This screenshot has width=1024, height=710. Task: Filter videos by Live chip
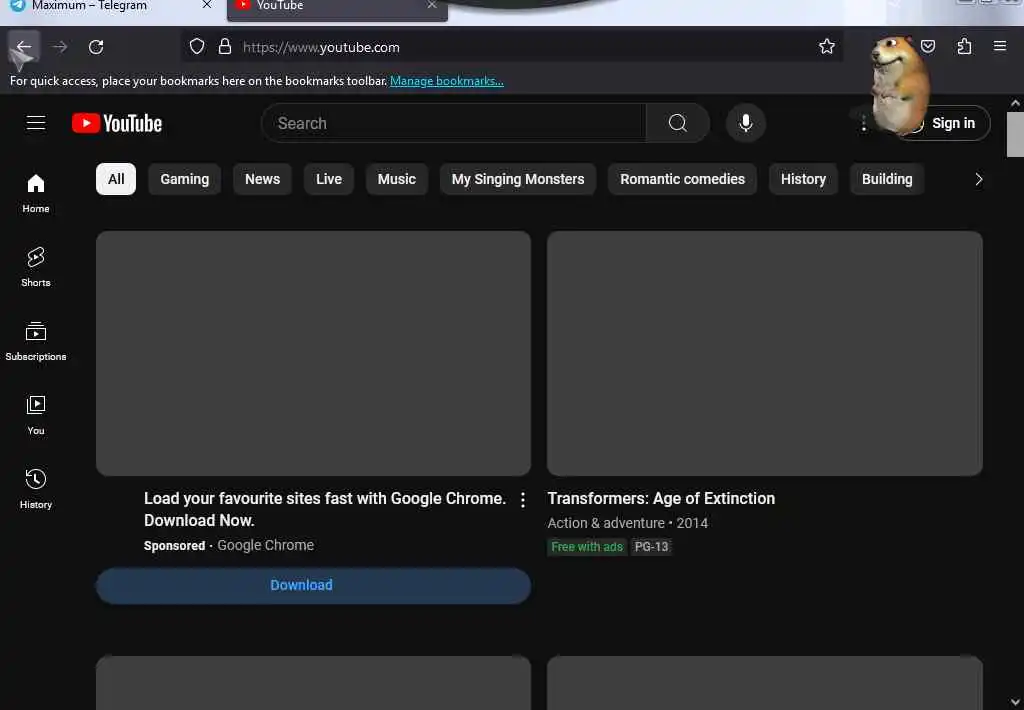(x=328, y=179)
